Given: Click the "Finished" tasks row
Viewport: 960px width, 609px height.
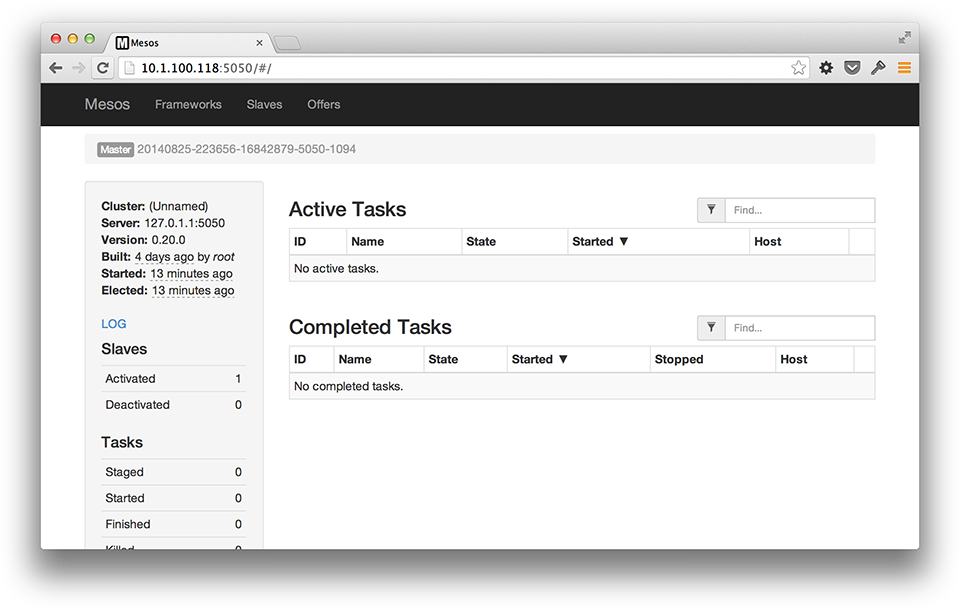Looking at the screenshot, I should click(173, 524).
